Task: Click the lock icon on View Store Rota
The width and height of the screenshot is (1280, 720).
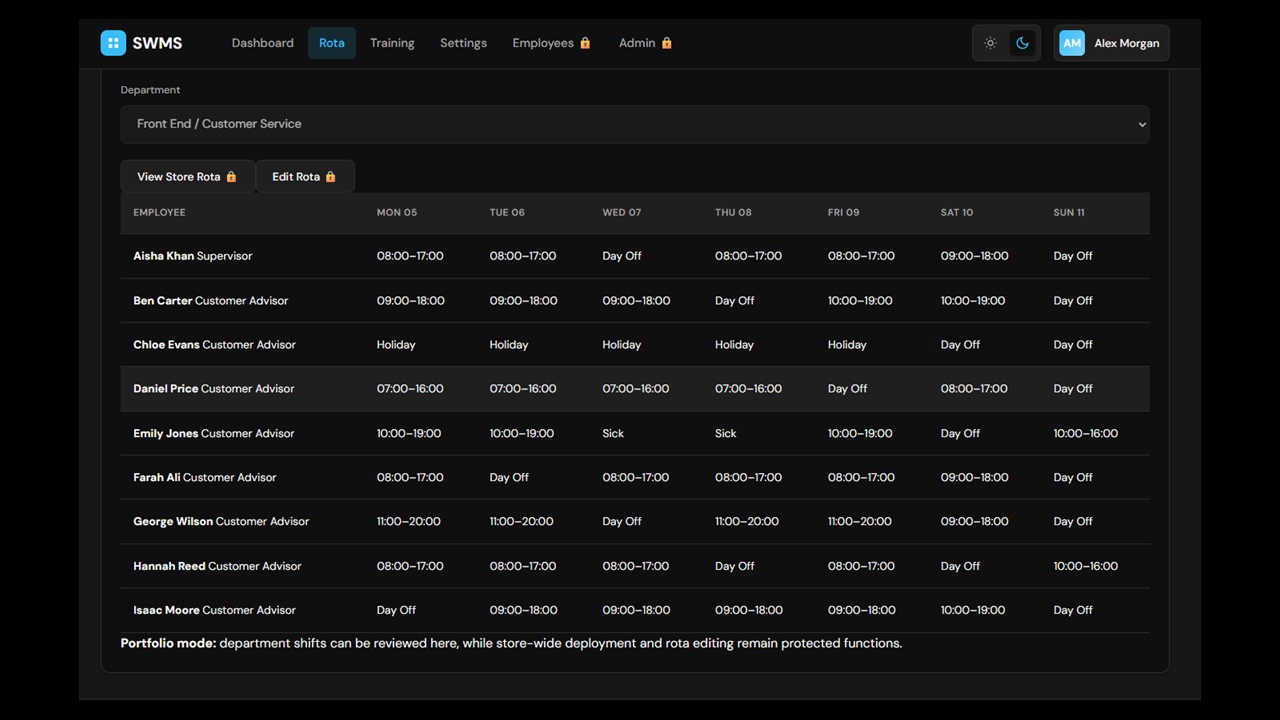Action: (x=231, y=177)
